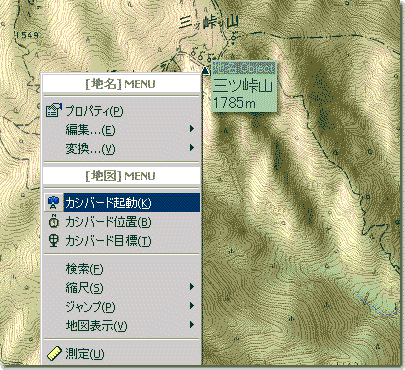Open 検索(F) search entry

(122, 269)
